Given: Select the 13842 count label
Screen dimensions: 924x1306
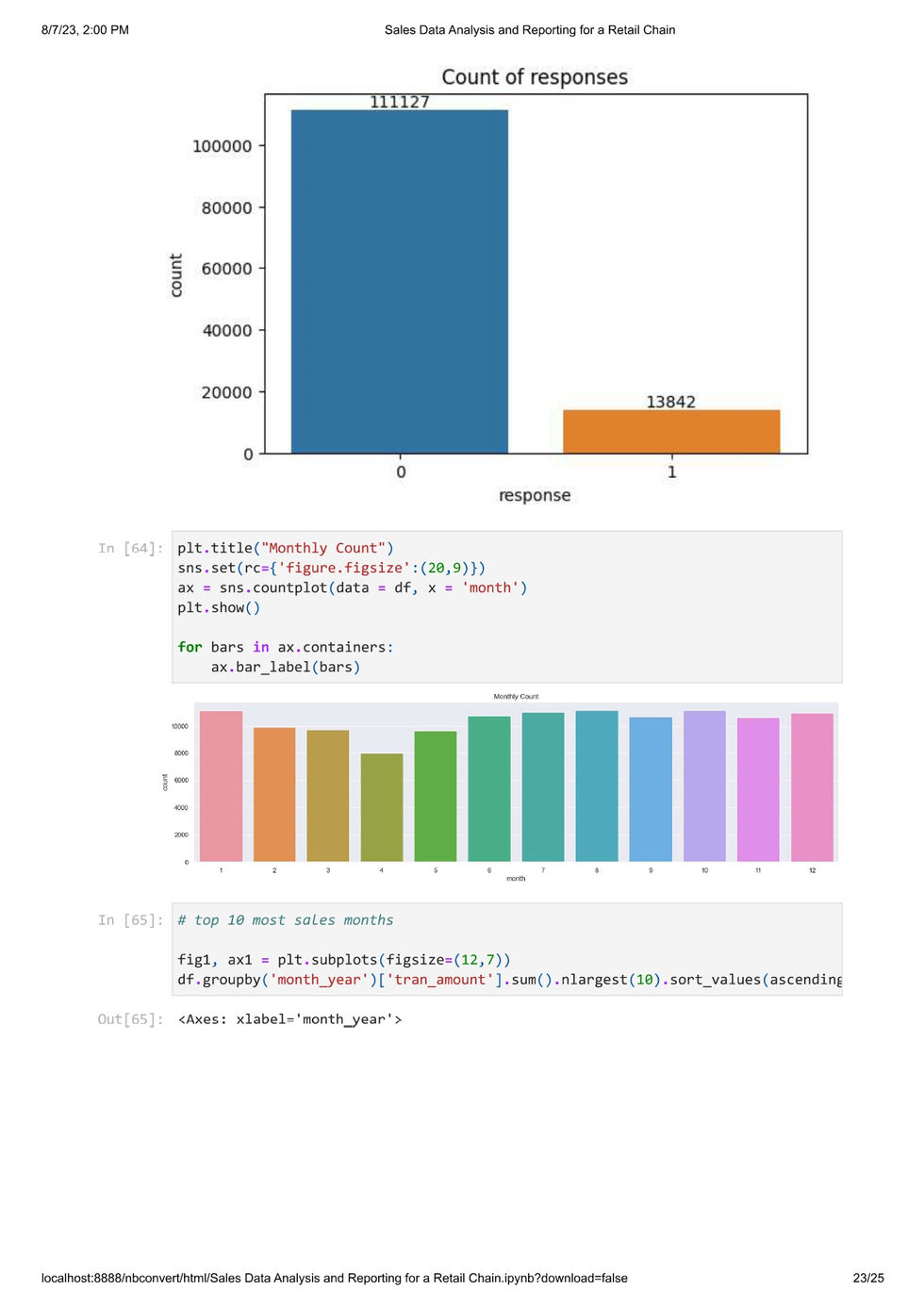Looking at the screenshot, I should point(671,401).
